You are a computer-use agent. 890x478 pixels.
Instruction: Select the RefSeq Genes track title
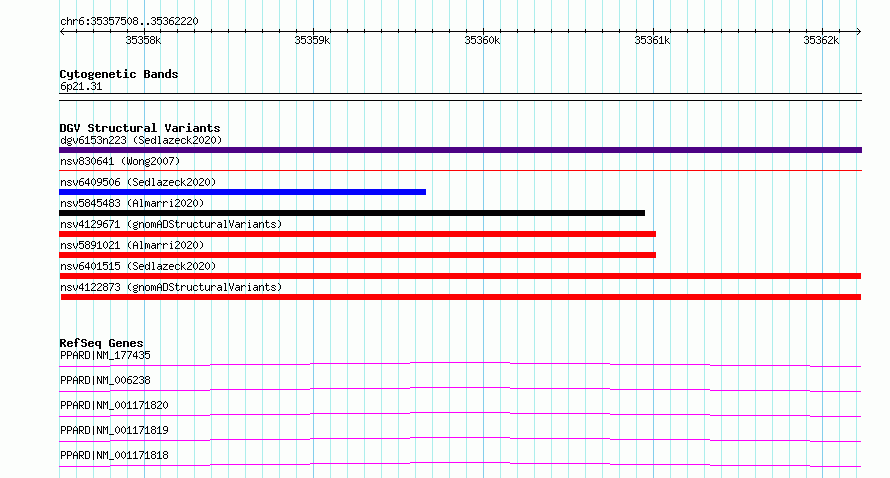click(x=101, y=343)
